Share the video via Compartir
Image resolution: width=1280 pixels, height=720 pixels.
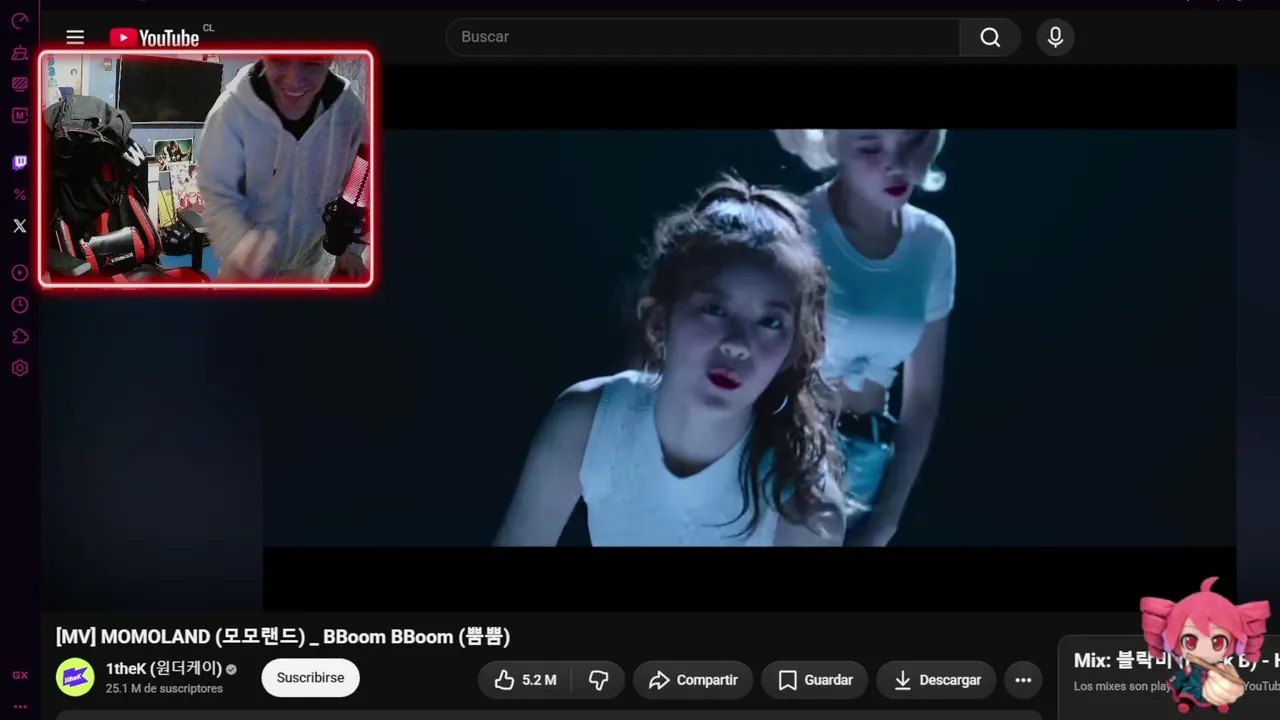(693, 680)
